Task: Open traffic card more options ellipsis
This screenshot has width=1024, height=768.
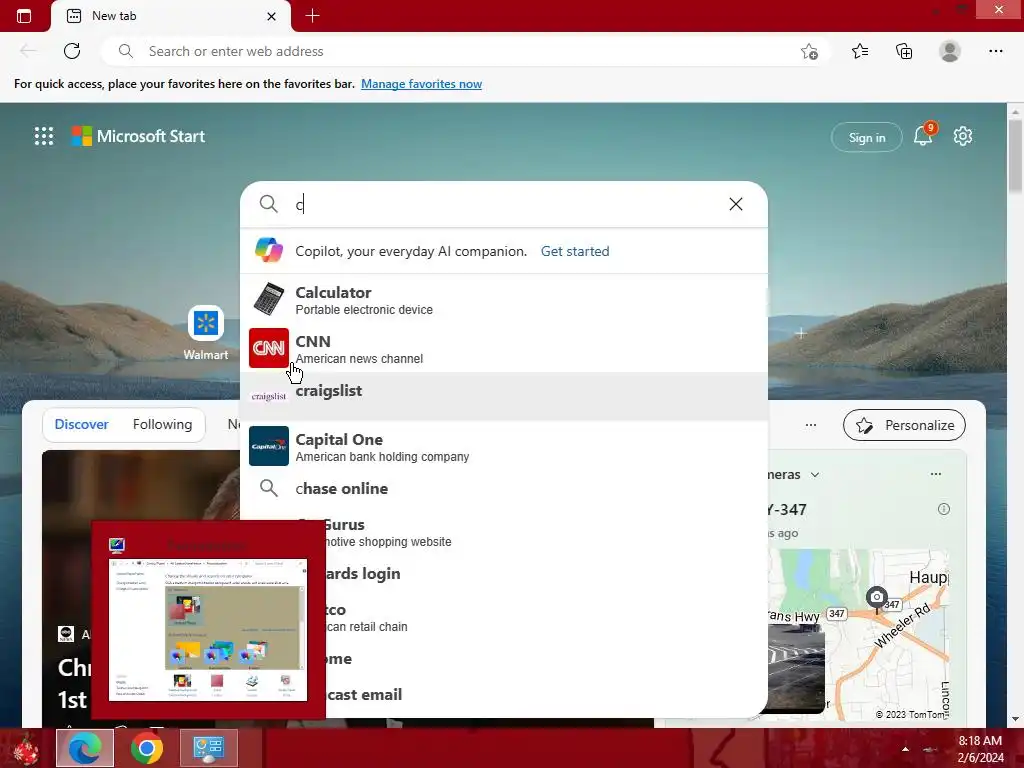Action: click(936, 474)
